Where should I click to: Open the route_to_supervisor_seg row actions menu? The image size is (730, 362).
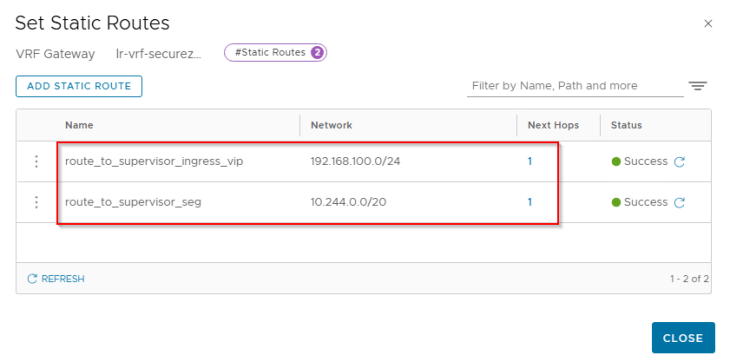point(36,202)
